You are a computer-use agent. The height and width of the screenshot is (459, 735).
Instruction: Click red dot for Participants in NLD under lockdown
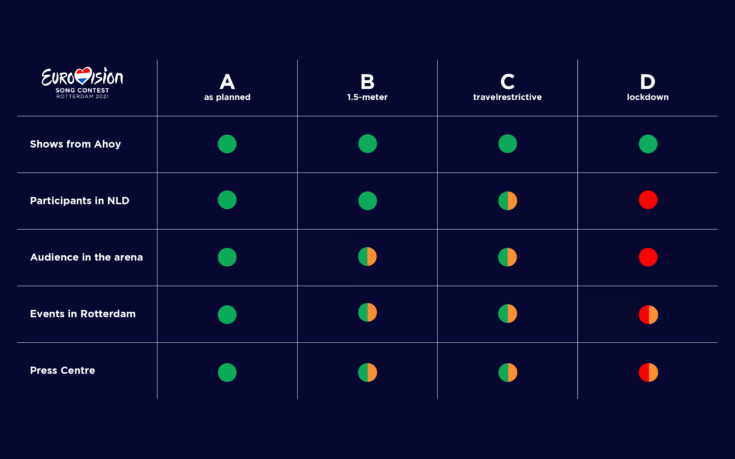648,200
